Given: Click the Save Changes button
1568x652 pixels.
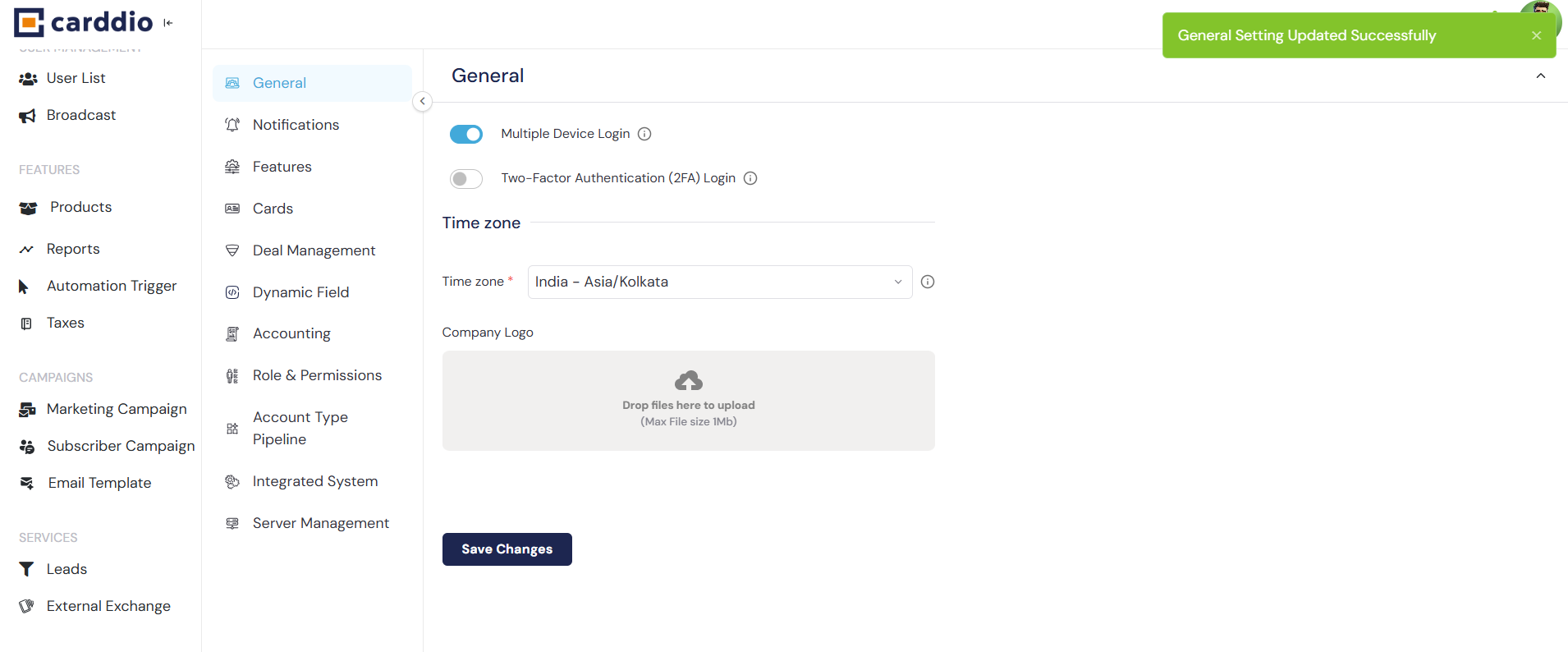Looking at the screenshot, I should [x=507, y=549].
